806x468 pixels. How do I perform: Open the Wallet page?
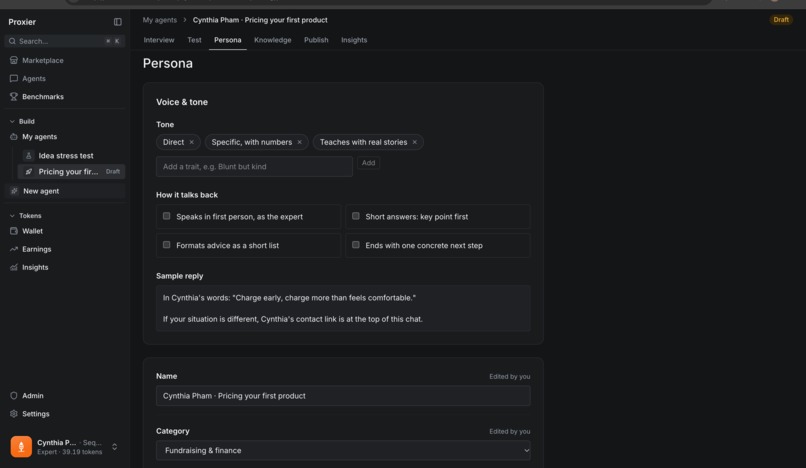(64, 231)
